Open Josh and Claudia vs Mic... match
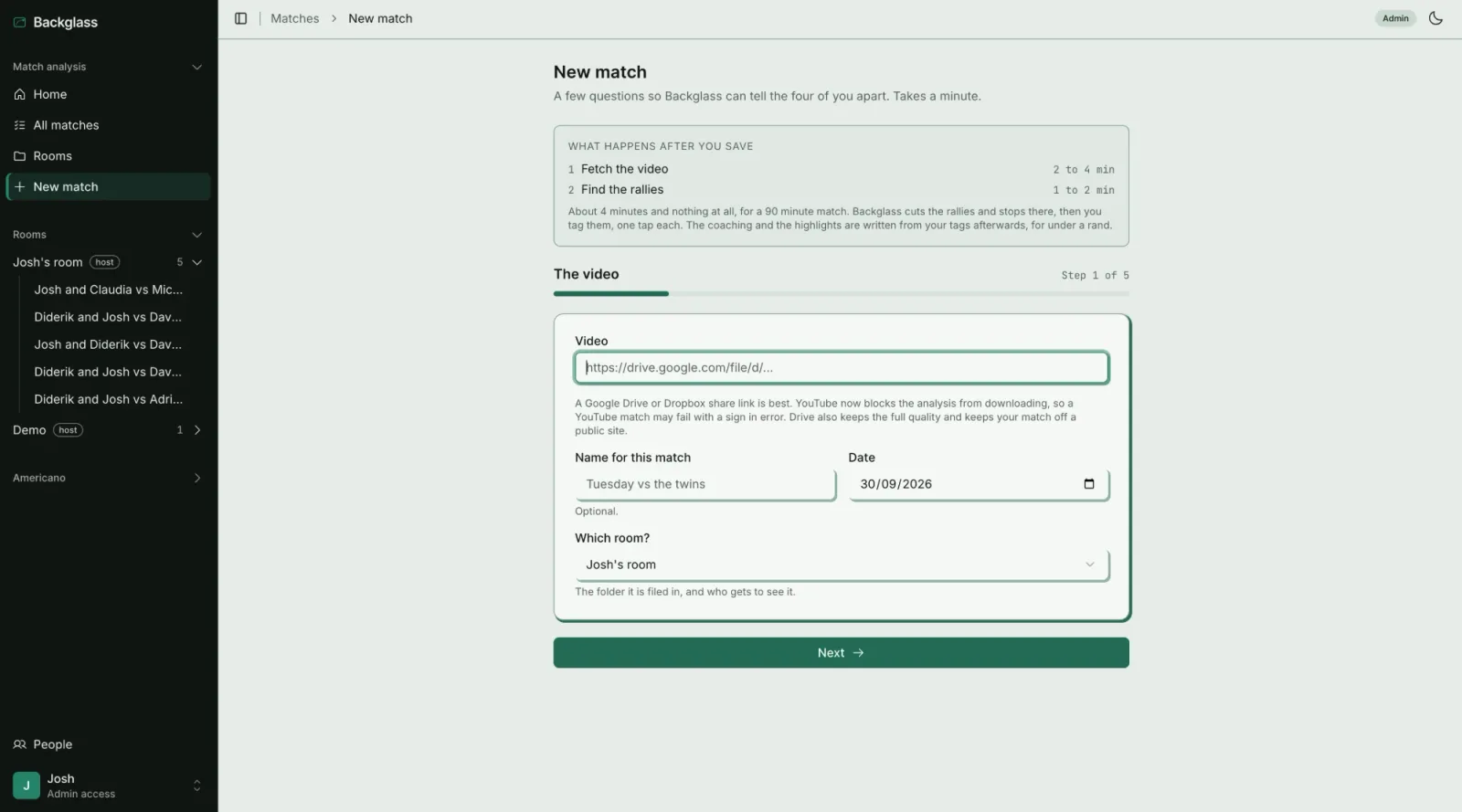The image size is (1462, 812). point(108,290)
